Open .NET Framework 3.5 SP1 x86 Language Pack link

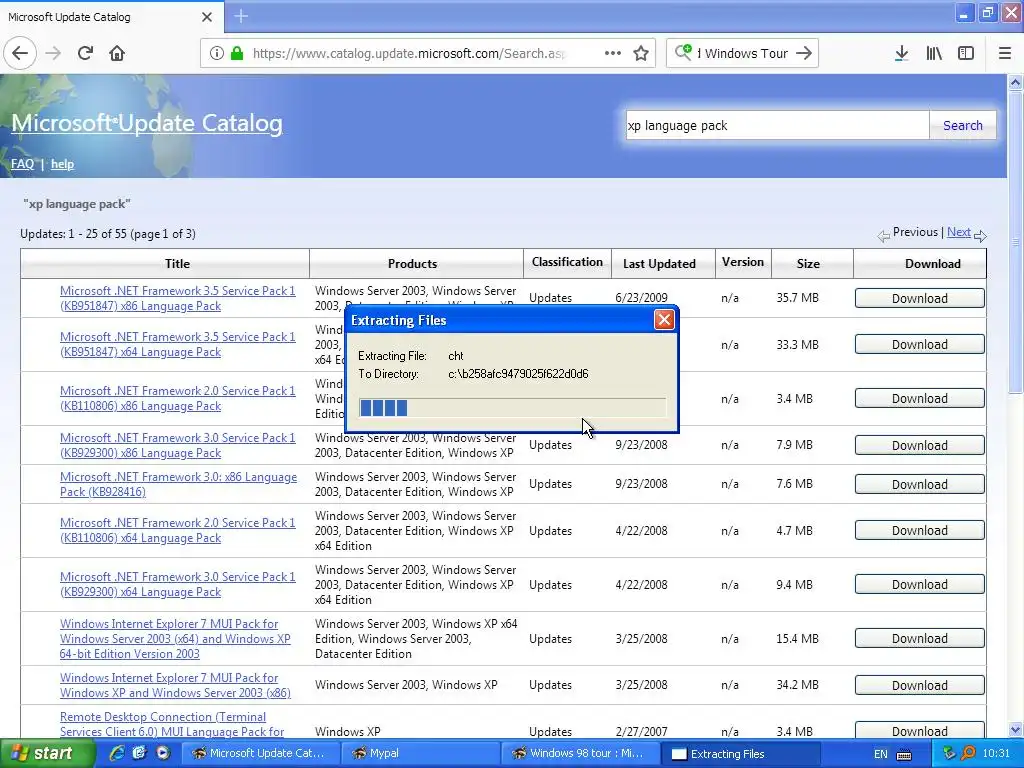[x=178, y=298]
